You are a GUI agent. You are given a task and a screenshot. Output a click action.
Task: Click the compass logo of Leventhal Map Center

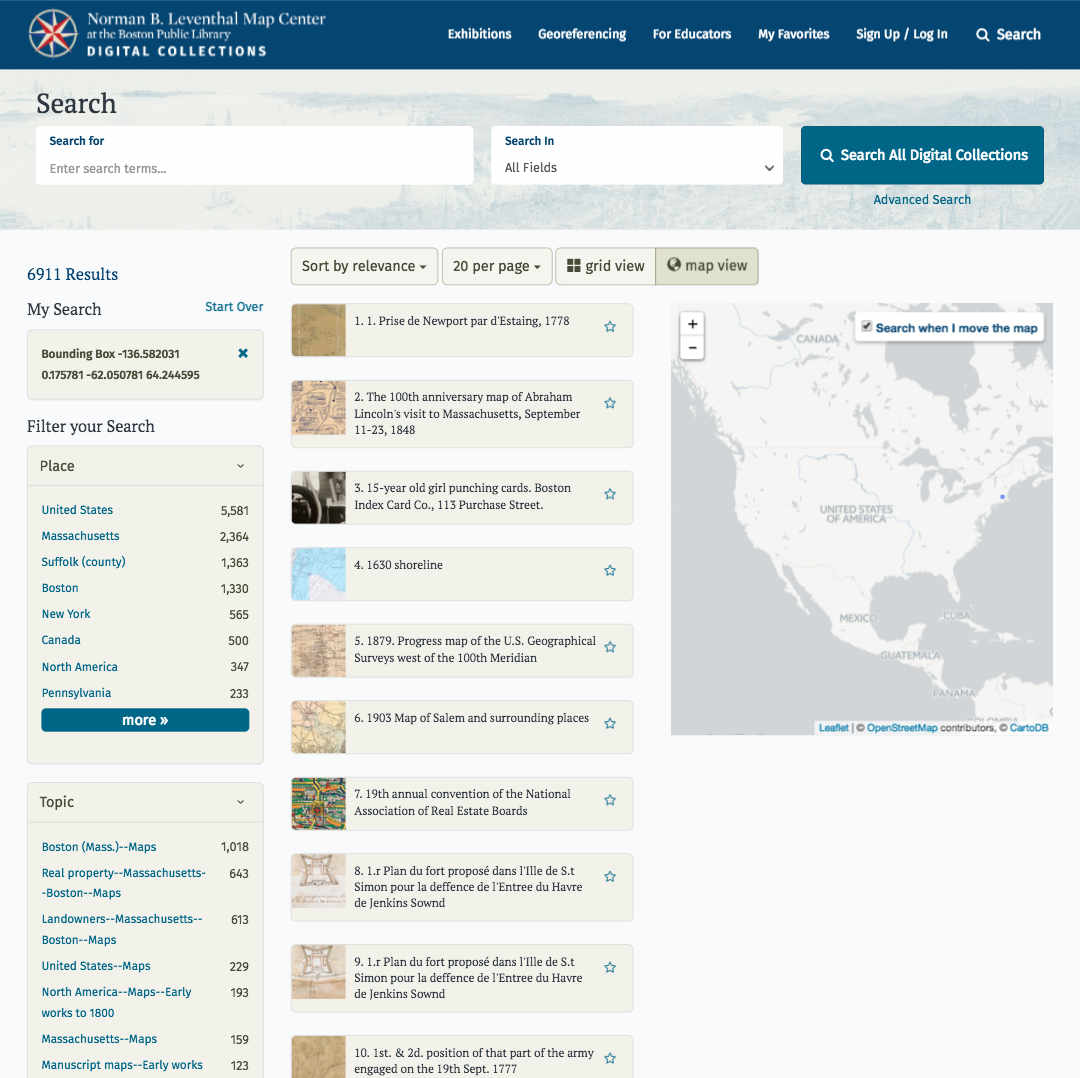pyautogui.click(x=53, y=33)
